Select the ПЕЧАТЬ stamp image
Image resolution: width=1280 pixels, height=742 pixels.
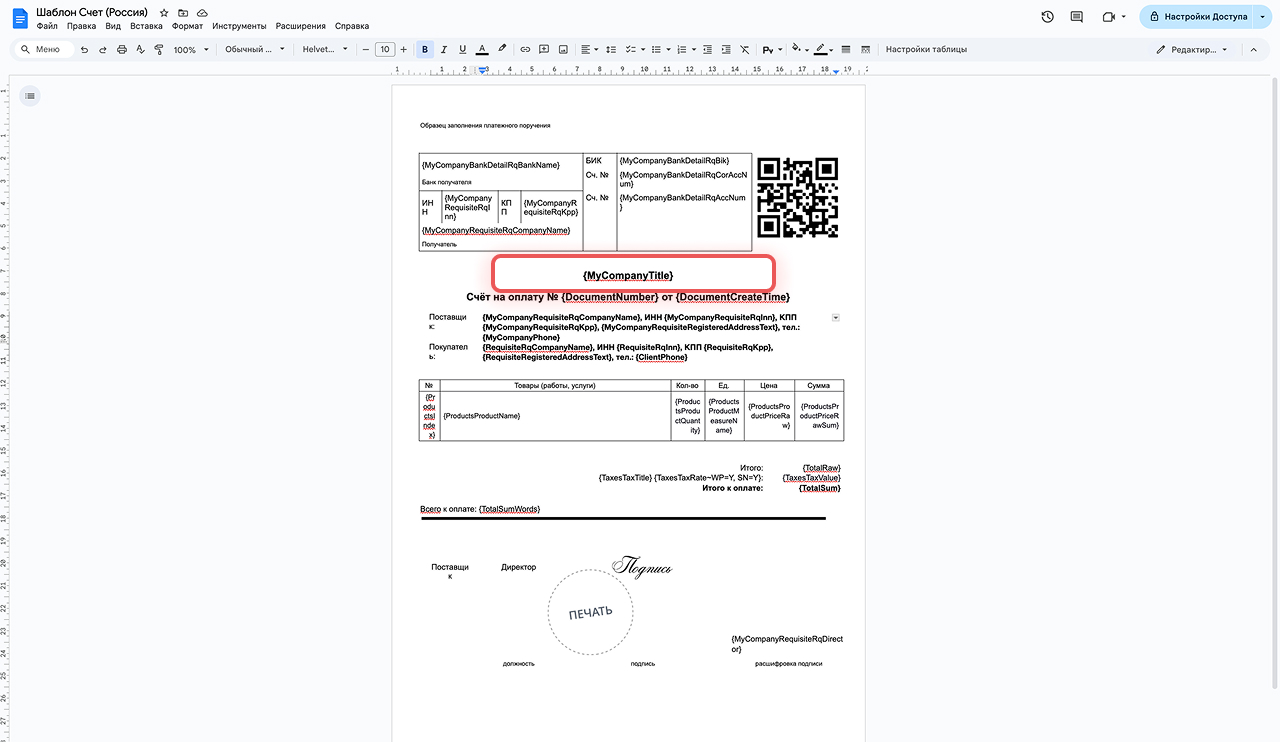click(x=591, y=612)
